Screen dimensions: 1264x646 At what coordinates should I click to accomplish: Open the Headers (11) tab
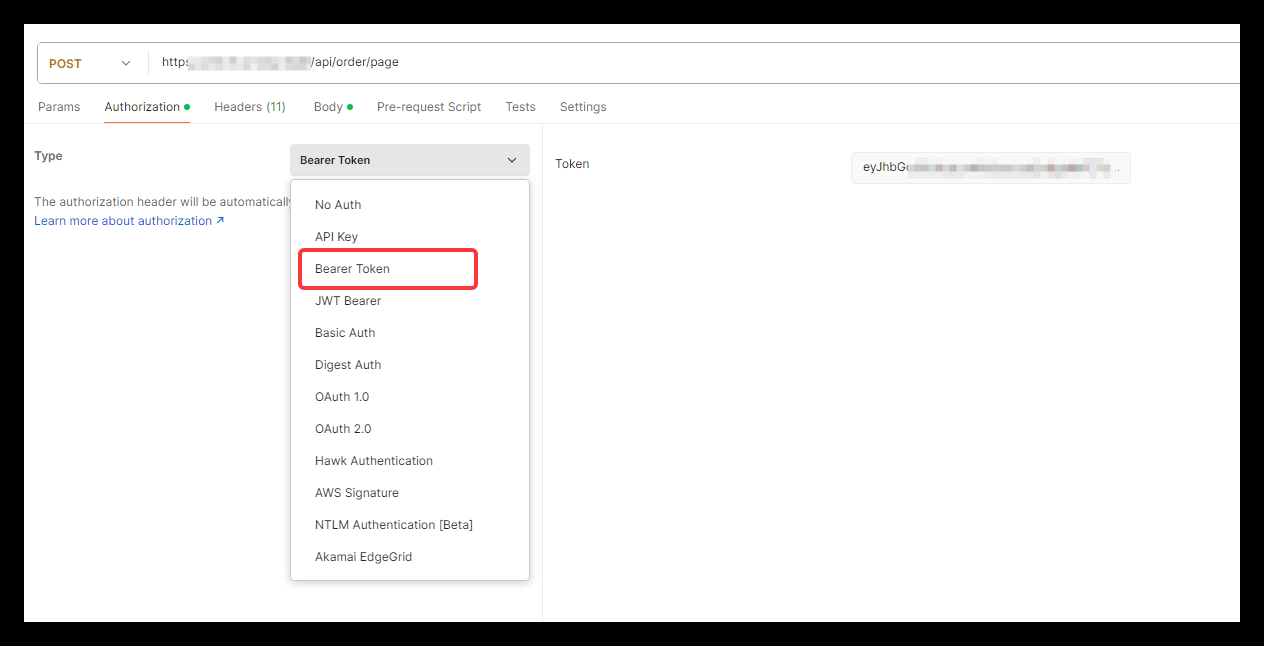[x=249, y=107]
